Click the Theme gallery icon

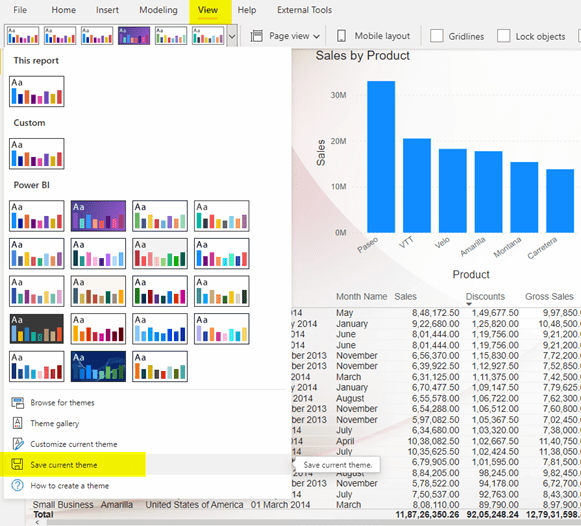pyautogui.click(x=17, y=423)
